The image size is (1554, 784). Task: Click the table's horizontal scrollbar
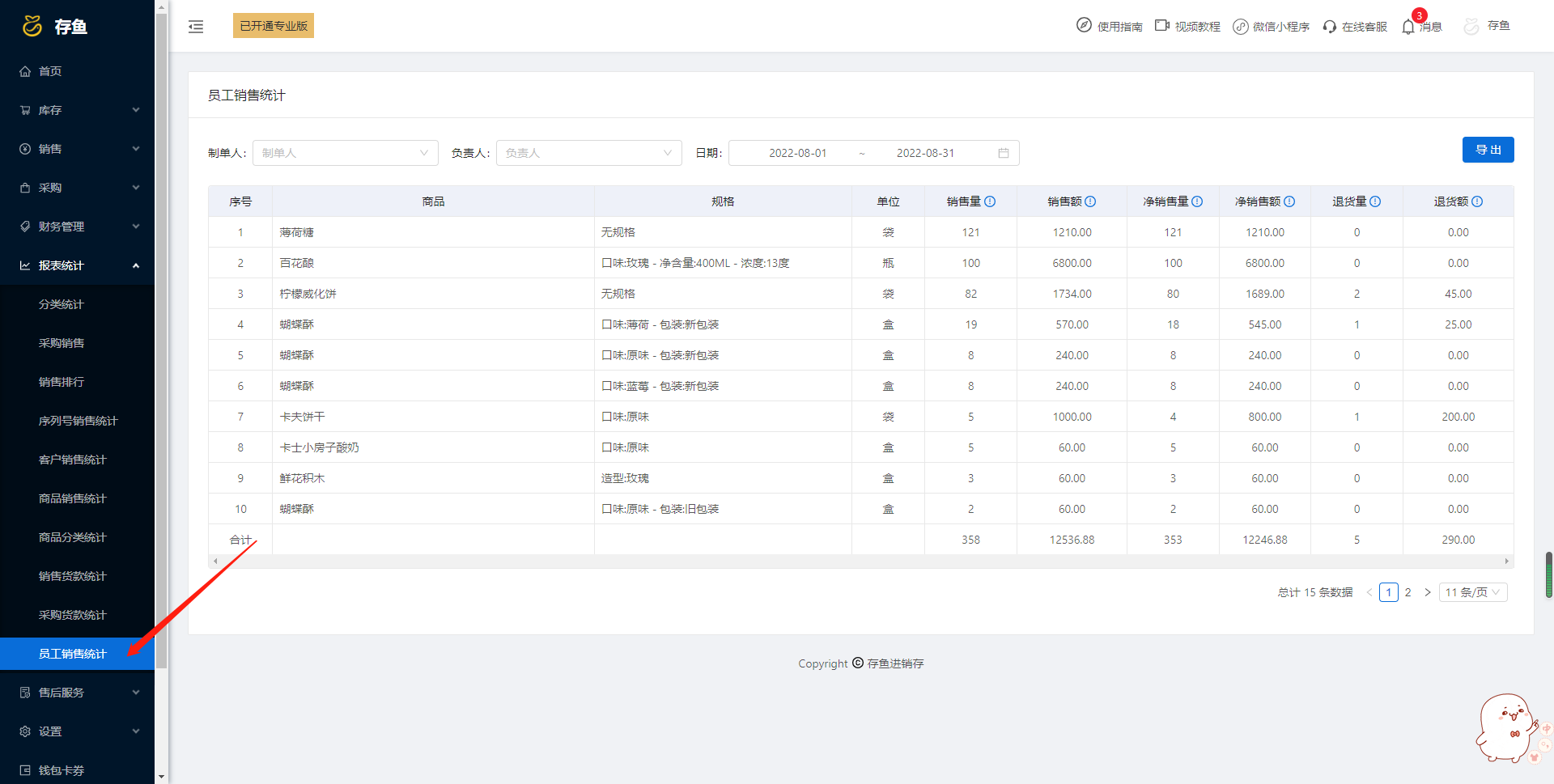click(x=860, y=561)
